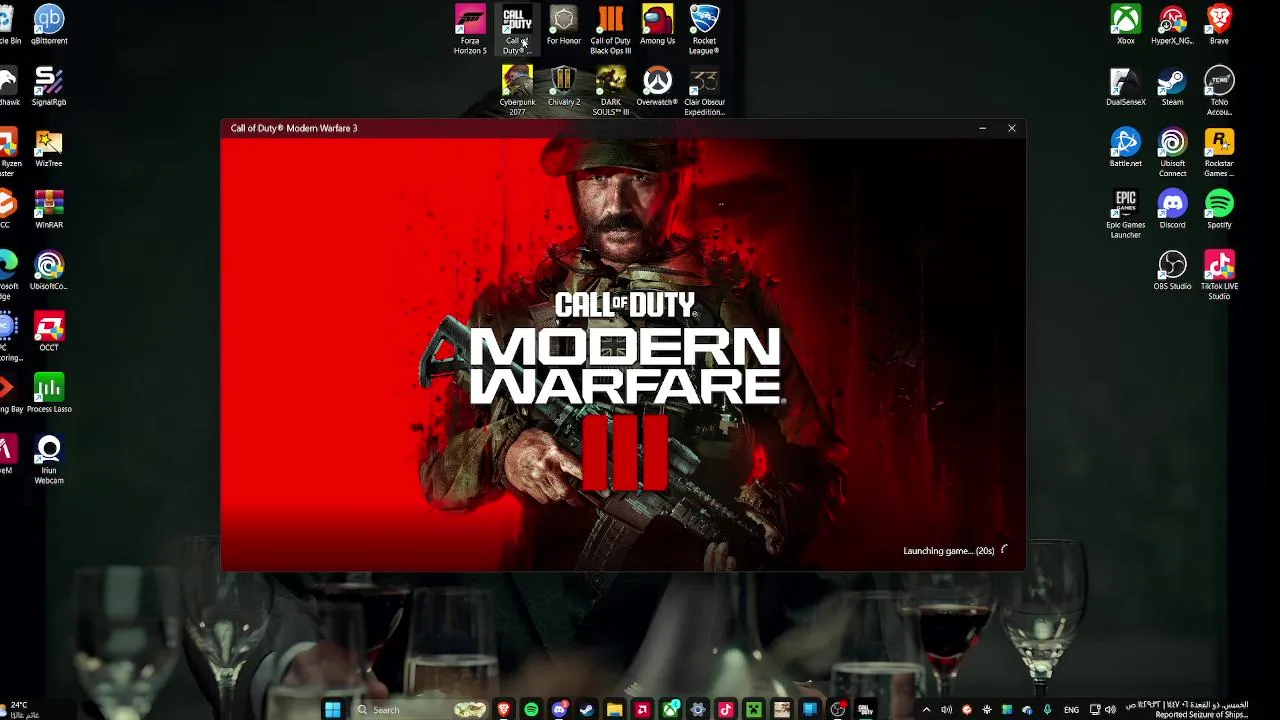The image size is (1280, 720).
Task: Select the HyperX NGENUITY desktop icon
Action: coord(1172,25)
